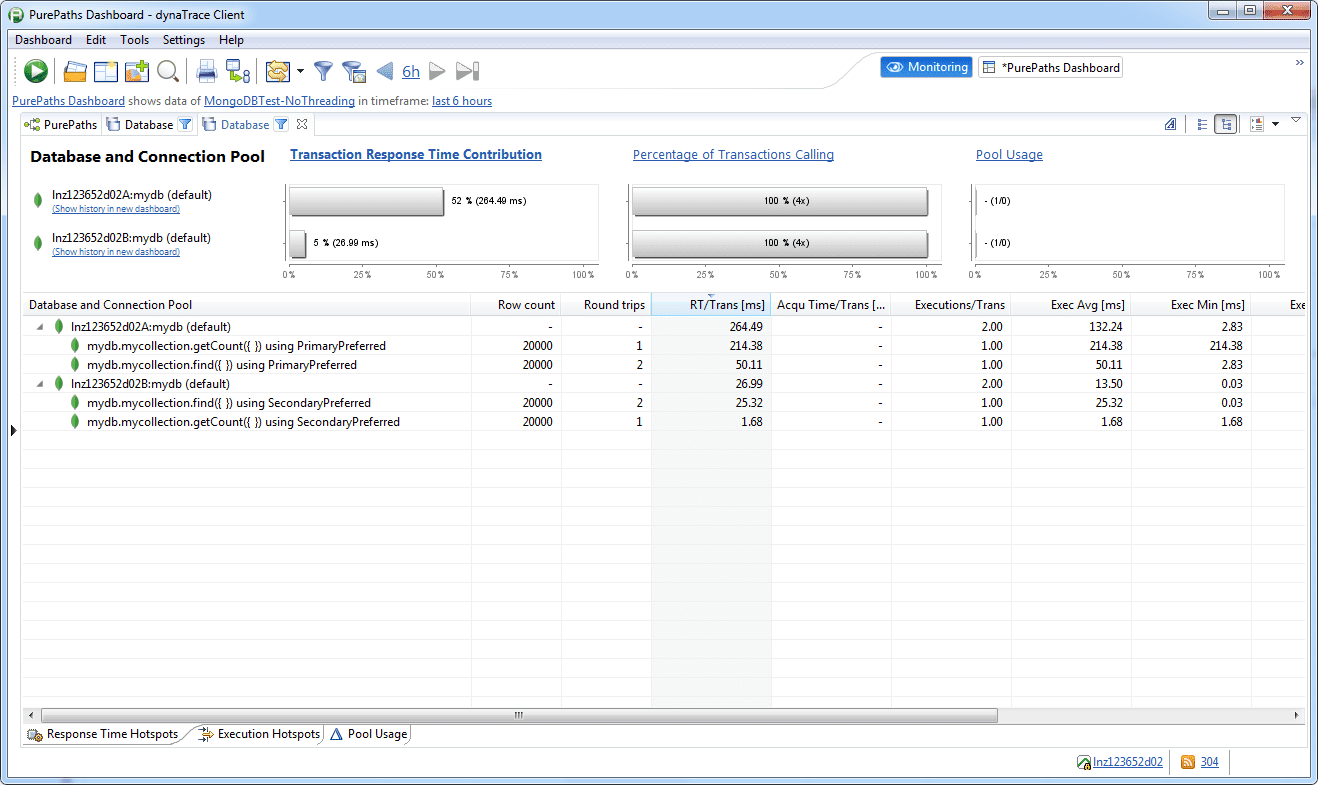Click the printer icon in toolbar
Viewport: 1318px width, 785px height.
(x=207, y=71)
